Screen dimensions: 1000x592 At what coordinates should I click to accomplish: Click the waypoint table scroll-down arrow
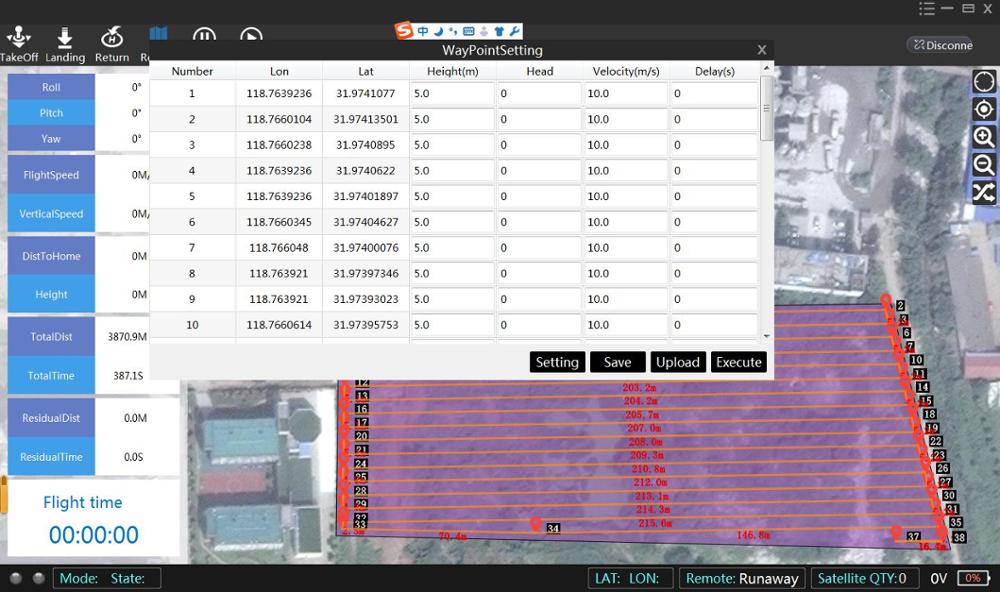[x=767, y=336]
